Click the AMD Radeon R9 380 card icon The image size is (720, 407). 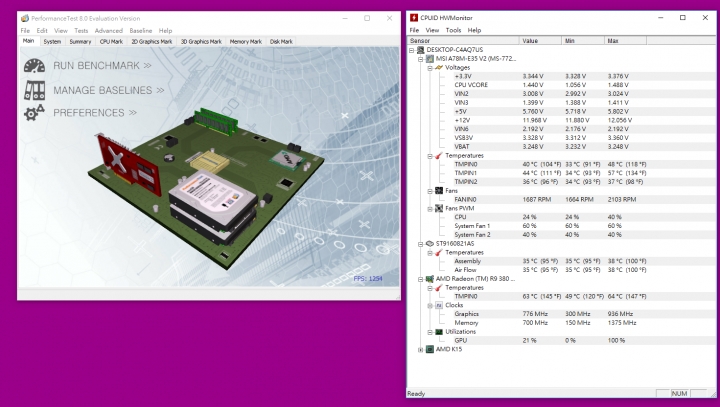pos(430,279)
